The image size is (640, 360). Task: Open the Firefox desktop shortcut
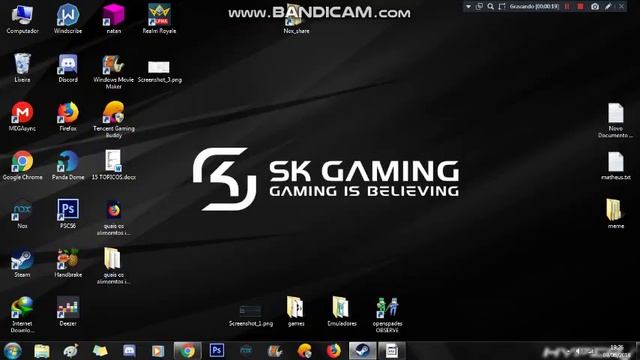[x=68, y=116]
